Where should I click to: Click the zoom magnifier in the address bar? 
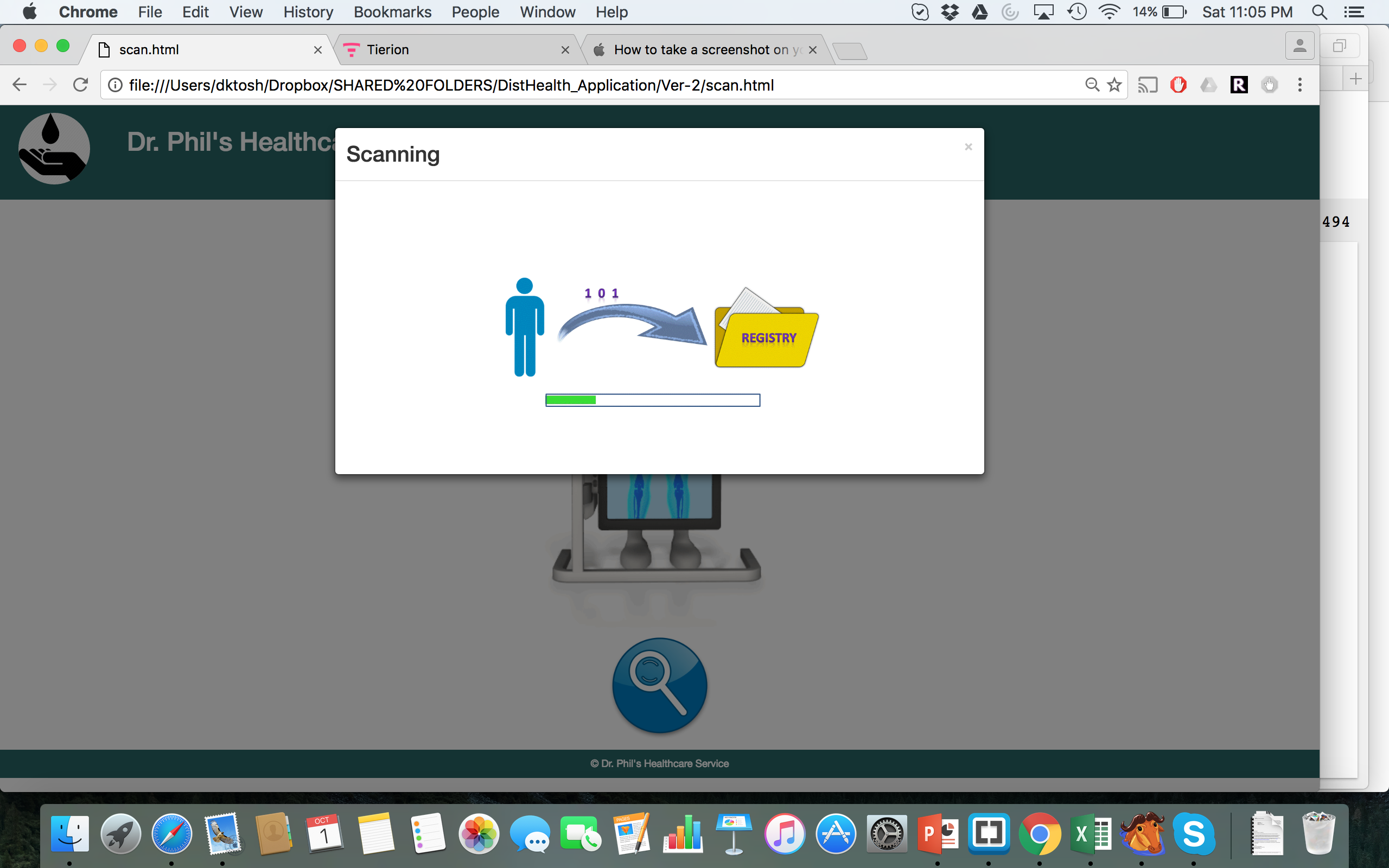1092,85
